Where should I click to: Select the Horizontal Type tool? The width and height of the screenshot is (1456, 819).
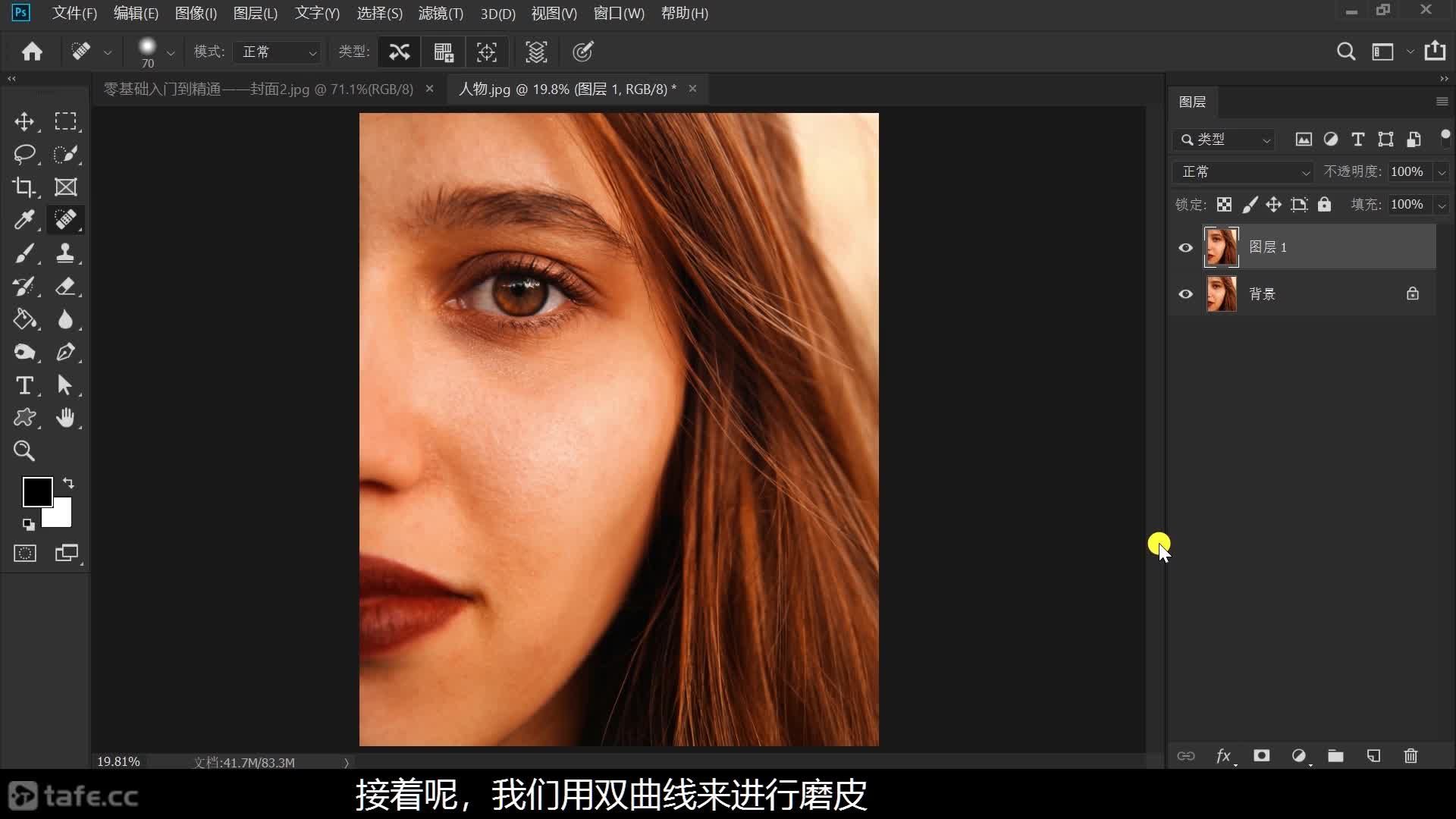coord(24,385)
